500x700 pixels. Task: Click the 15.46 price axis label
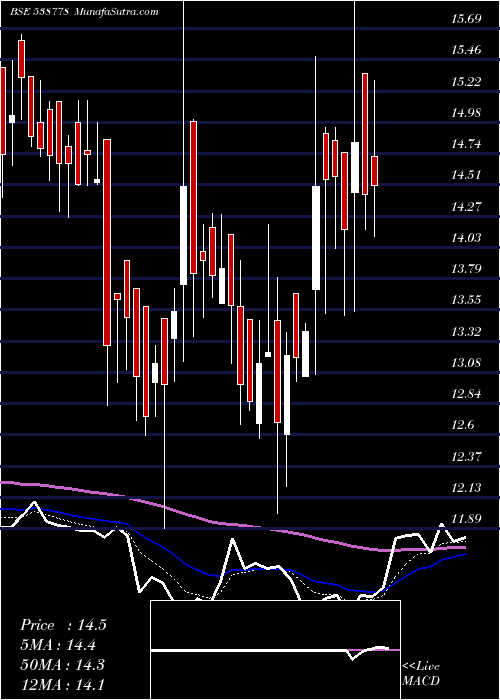click(x=467, y=50)
